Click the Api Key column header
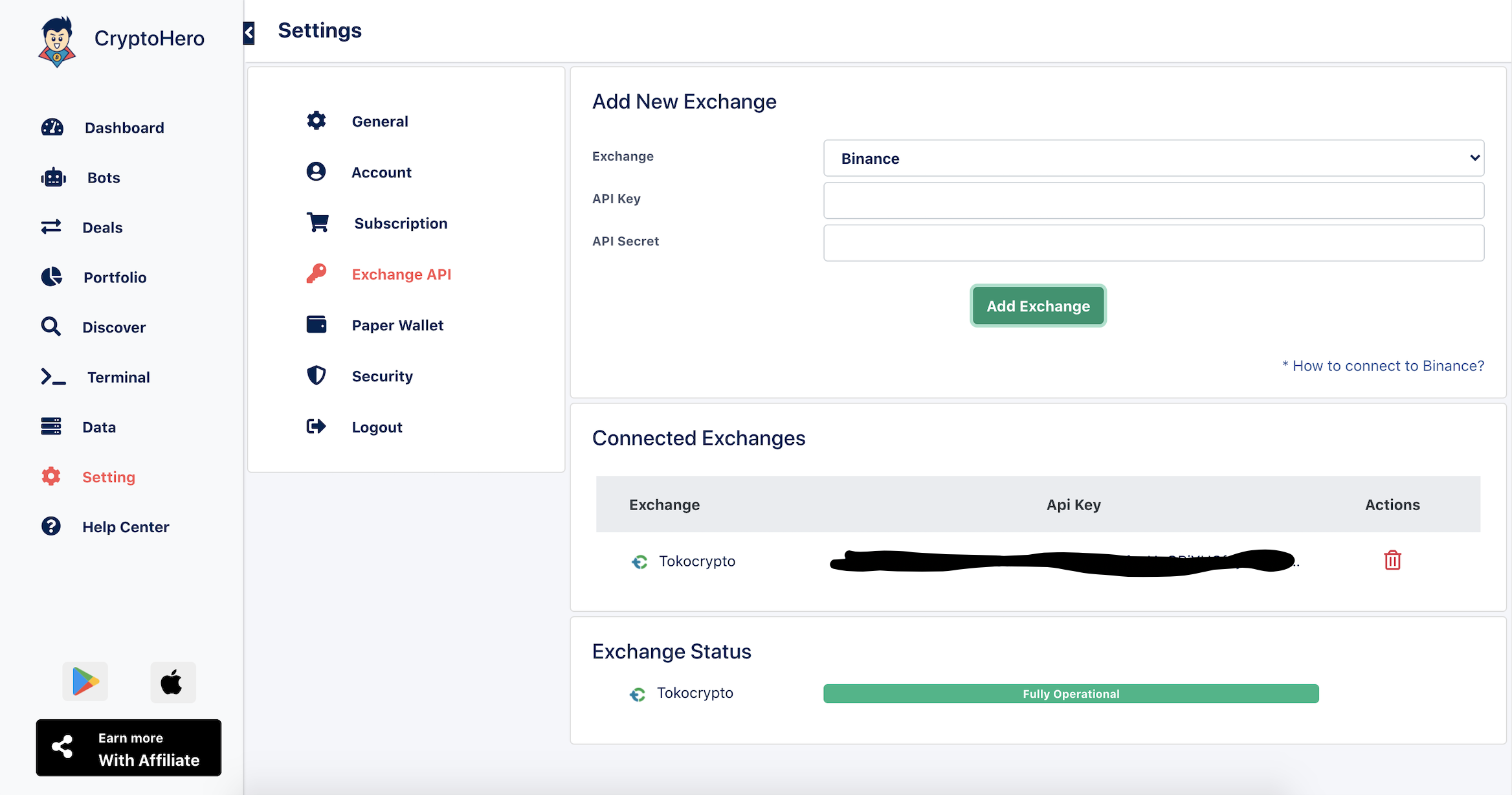Image resolution: width=1512 pixels, height=795 pixels. (x=1073, y=504)
